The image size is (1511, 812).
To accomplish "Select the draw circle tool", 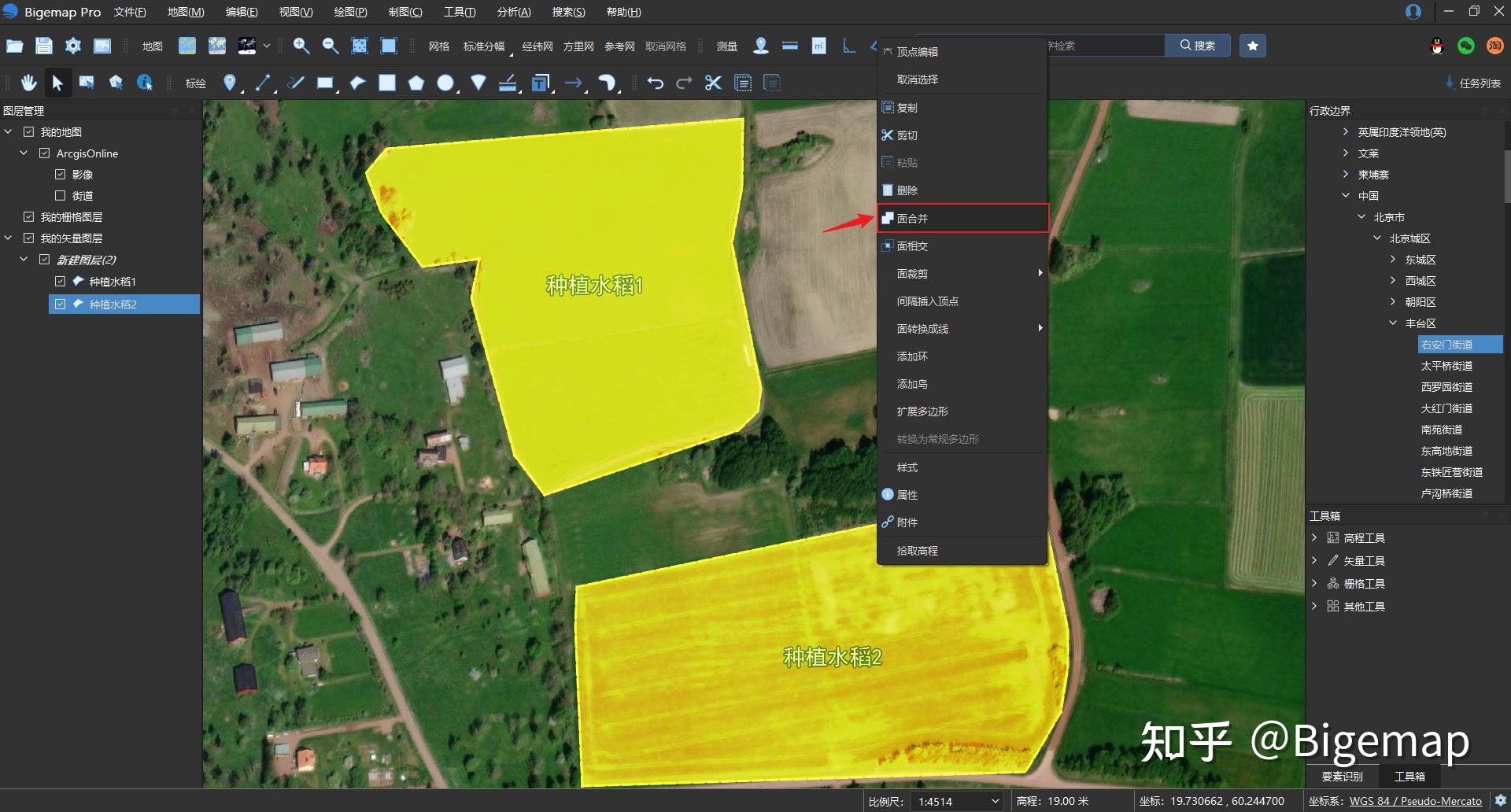I will click(x=445, y=83).
